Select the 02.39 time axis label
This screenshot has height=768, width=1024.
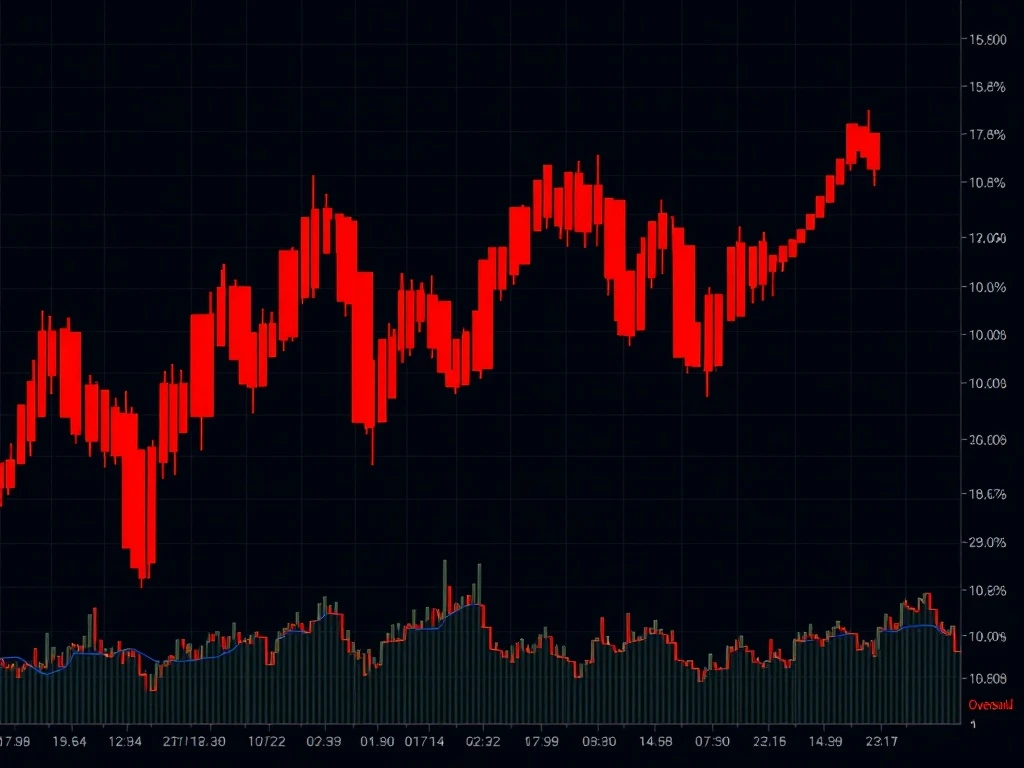click(323, 741)
